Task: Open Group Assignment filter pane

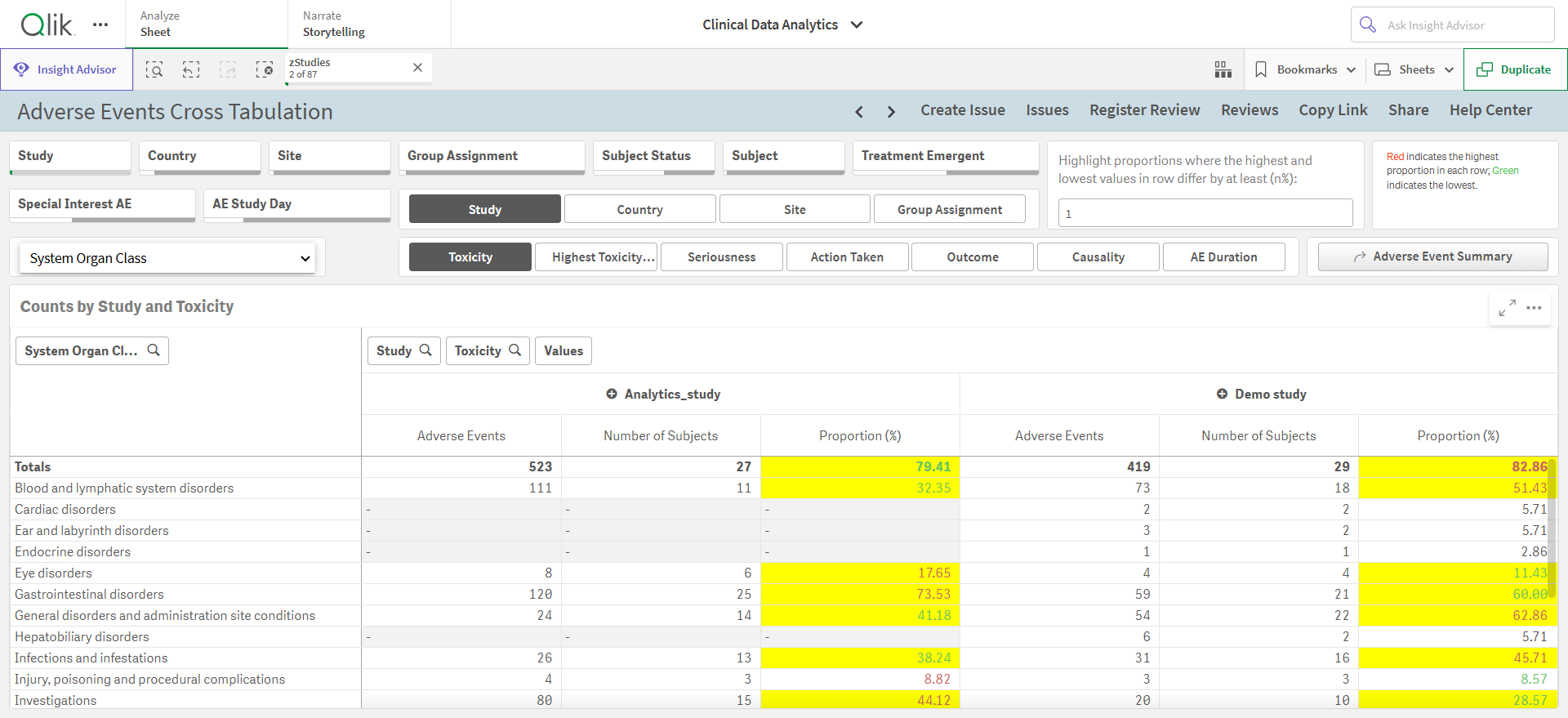Action: pyautogui.click(x=492, y=157)
